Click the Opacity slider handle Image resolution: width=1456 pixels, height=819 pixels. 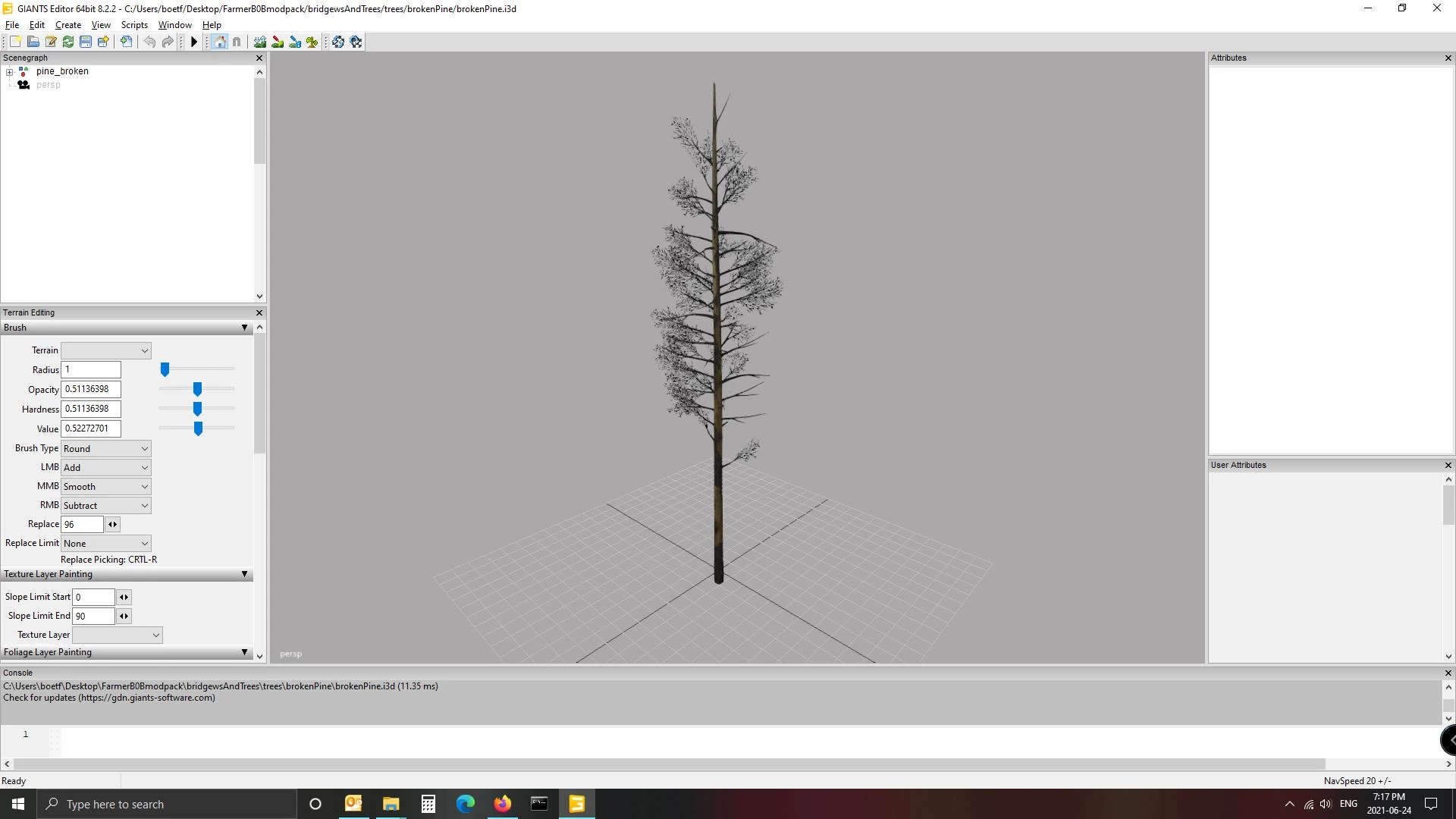(197, 389)
